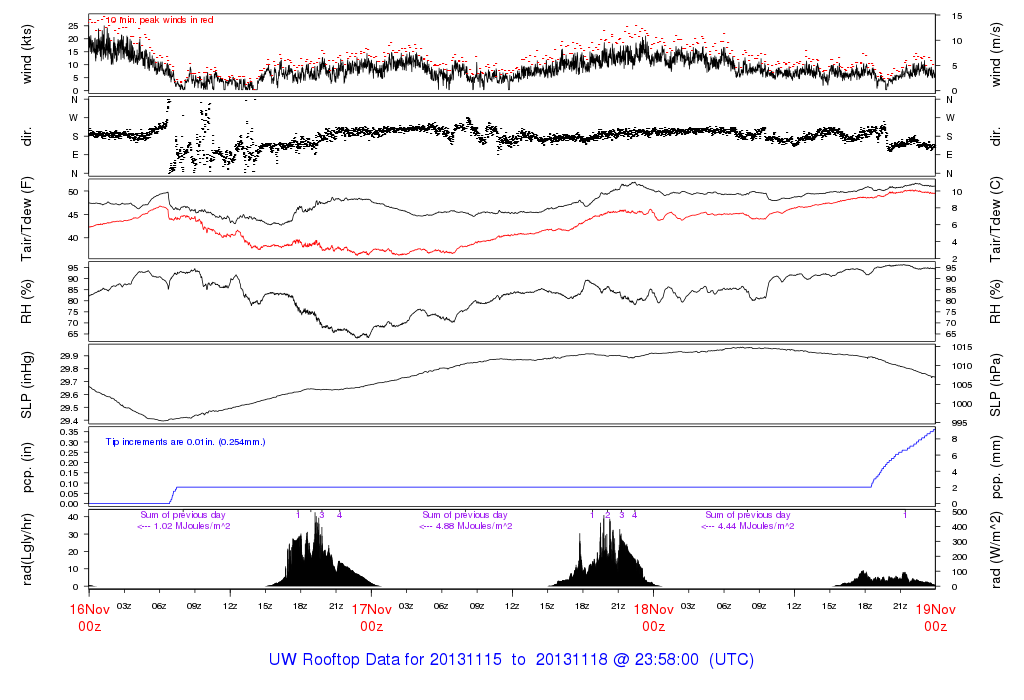Image resolution: width=1024 pixels, height=700 pixels.
Task: Click the 'SLP (inHg)' axis label
Action: pyautogui.click(x=27, y=385)
